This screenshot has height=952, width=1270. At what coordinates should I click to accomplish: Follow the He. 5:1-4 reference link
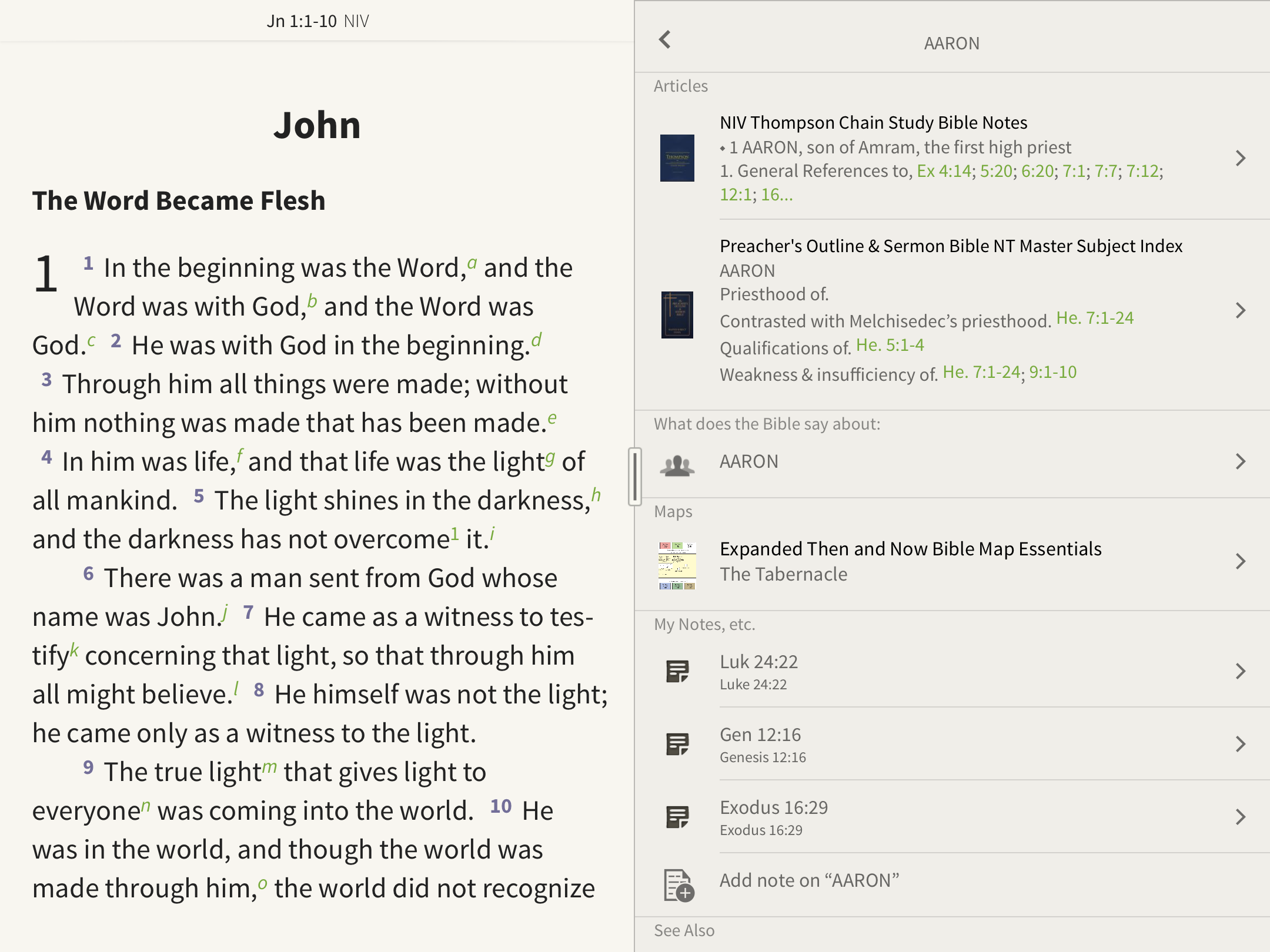point(890,345)
